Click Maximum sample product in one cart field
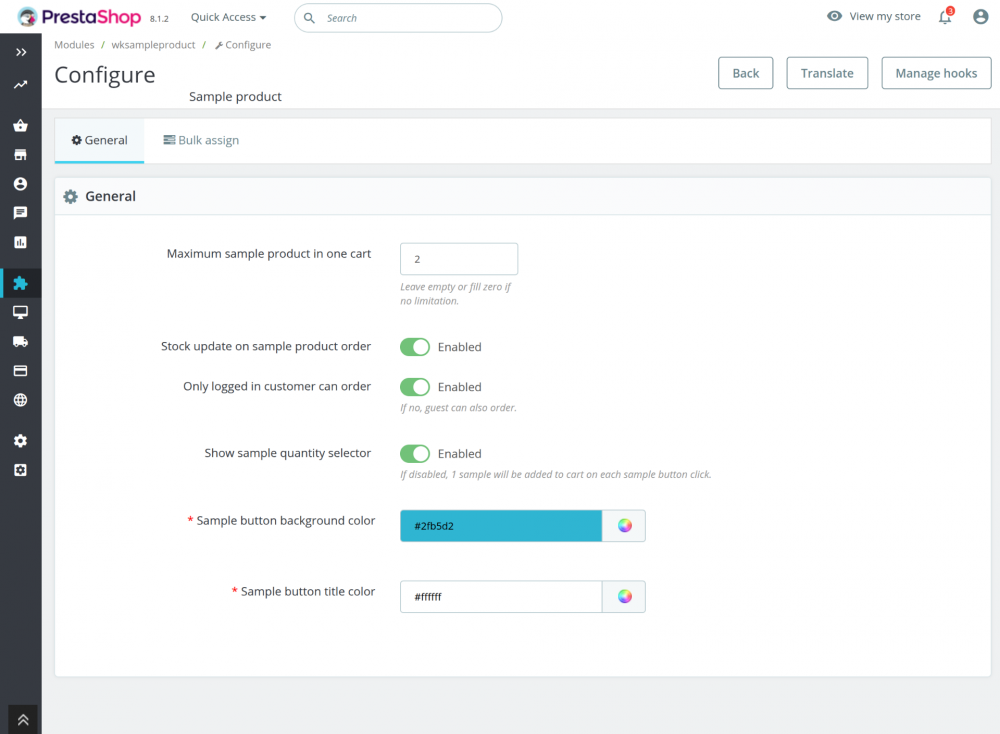Image resolution: width=1000 pixels, height=734 pixels. [x=459, y=259]
